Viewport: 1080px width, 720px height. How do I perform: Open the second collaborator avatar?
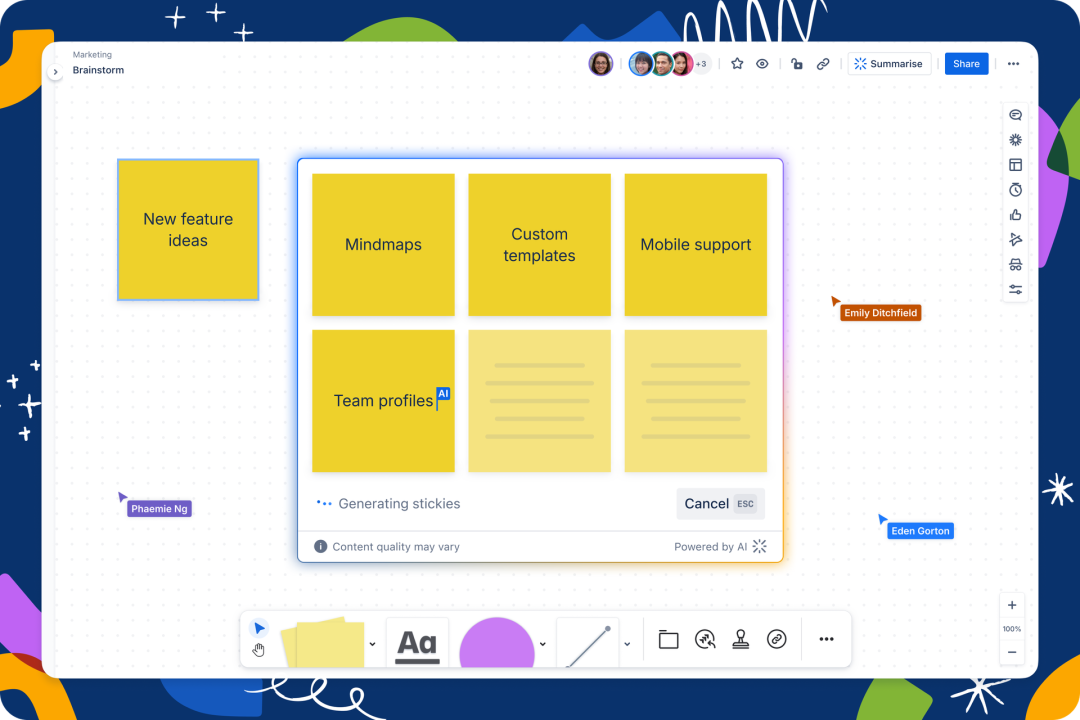[x=641, y=63]
